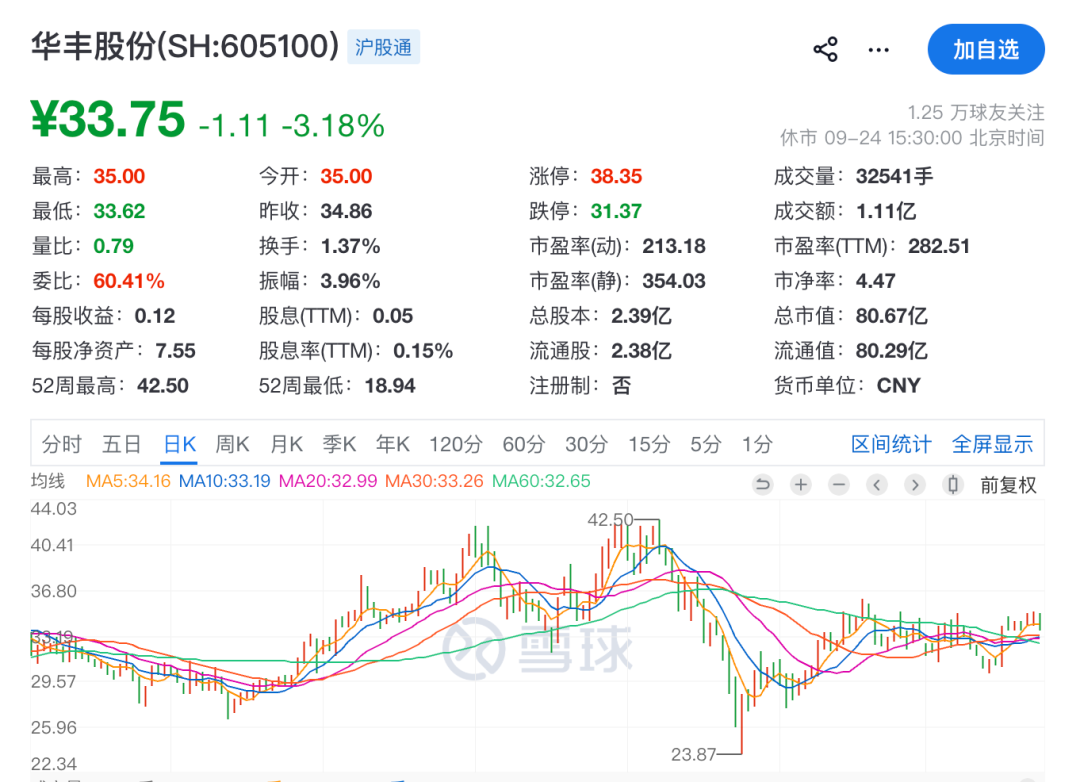Click the 最高 value 35.00
1080x782 pixels.
point(119,176)
